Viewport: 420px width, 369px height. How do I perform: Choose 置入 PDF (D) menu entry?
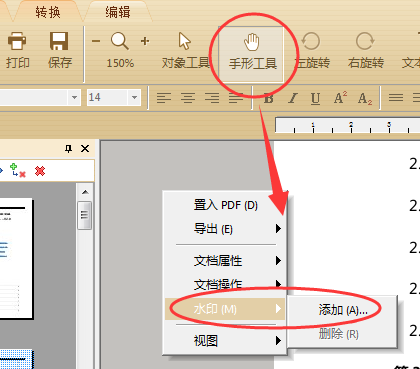(x=225, y=205)
